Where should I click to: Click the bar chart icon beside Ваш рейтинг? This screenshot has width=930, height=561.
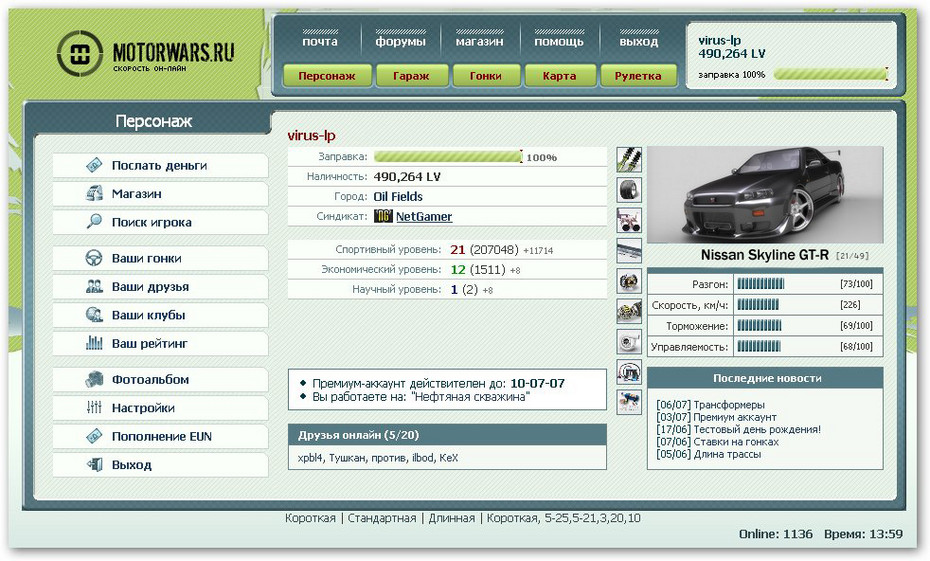tap(94, 343)
